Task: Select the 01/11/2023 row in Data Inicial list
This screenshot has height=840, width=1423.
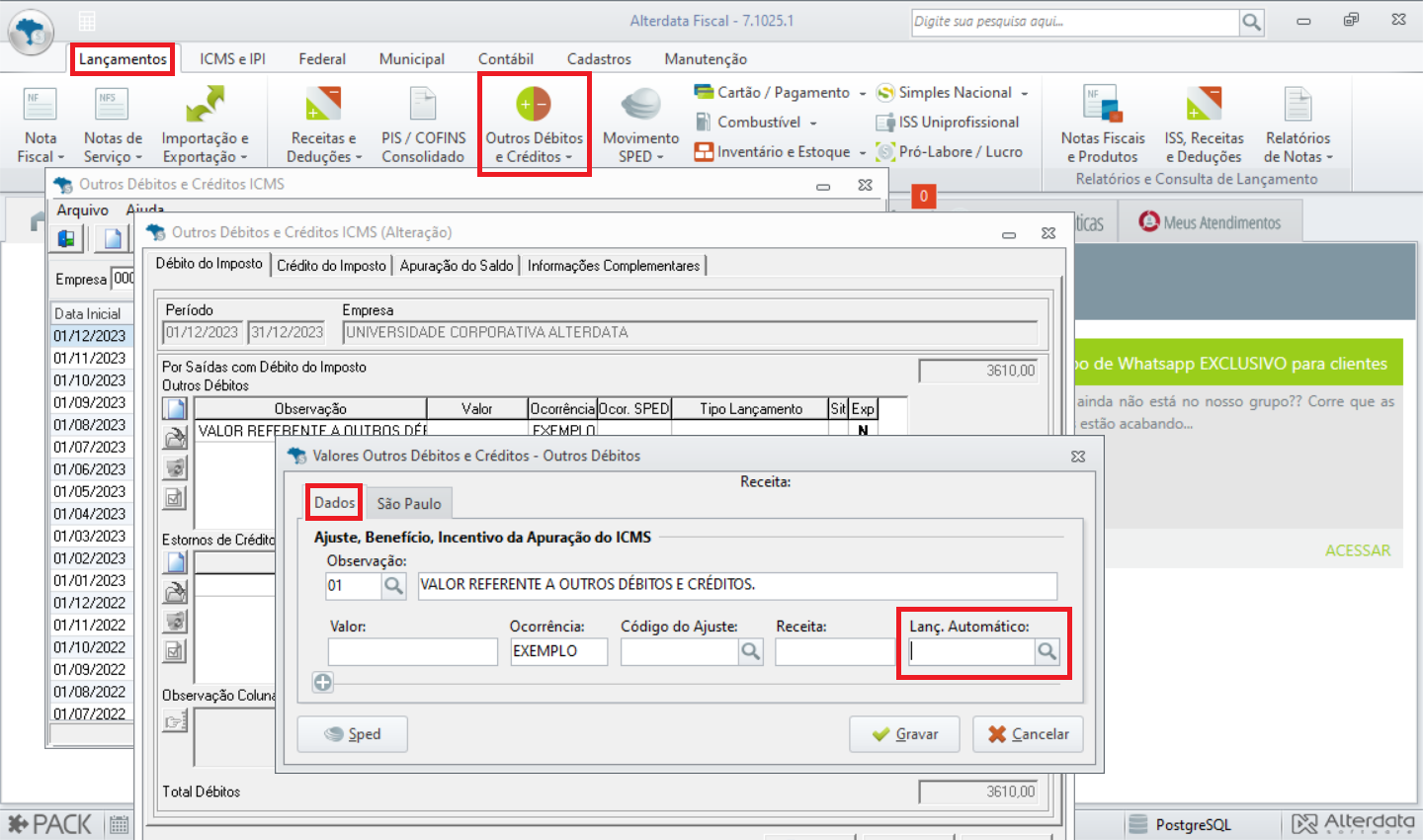Action: click(91, 358)
